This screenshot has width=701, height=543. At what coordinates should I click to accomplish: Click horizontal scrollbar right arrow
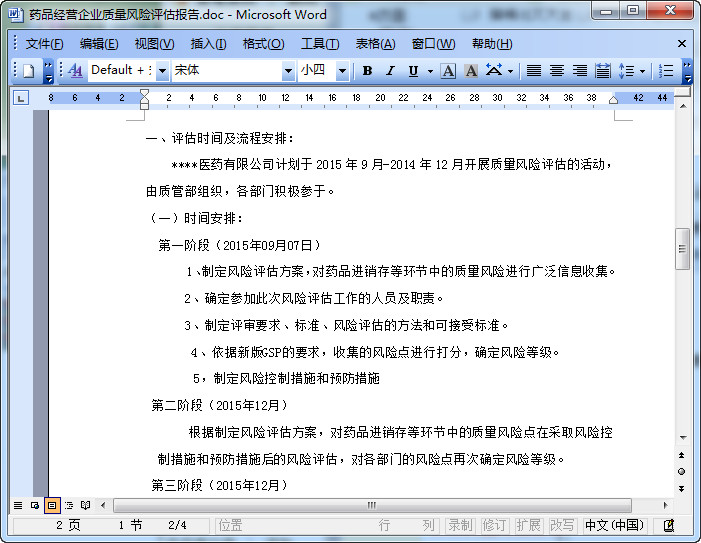click(666, 505)
